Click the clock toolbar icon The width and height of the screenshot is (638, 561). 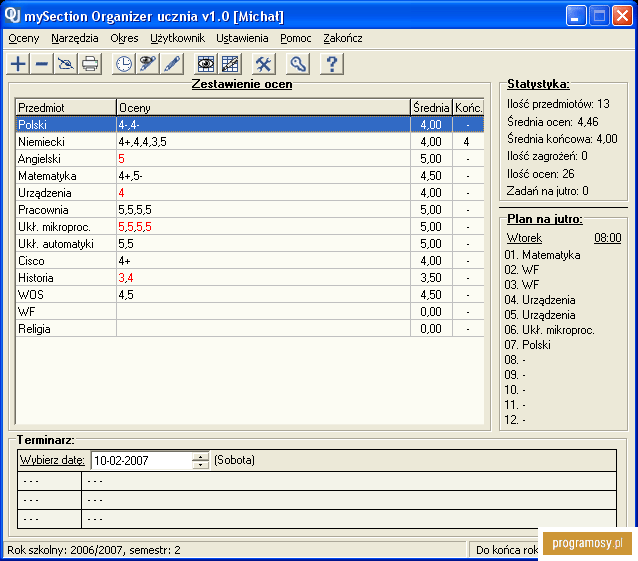pos(124,64)
